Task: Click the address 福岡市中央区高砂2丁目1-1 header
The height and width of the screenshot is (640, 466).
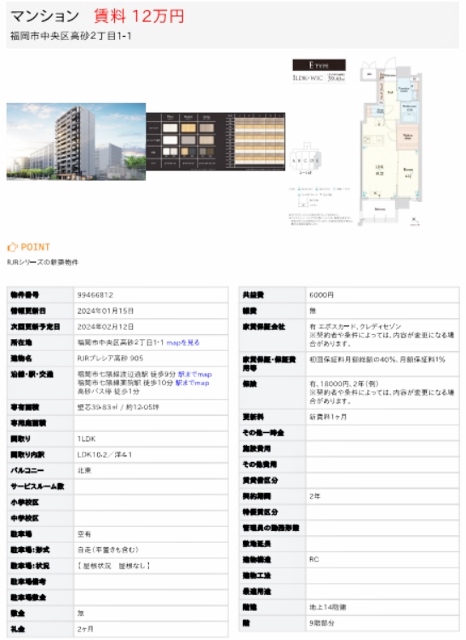Action: point(71,36)
